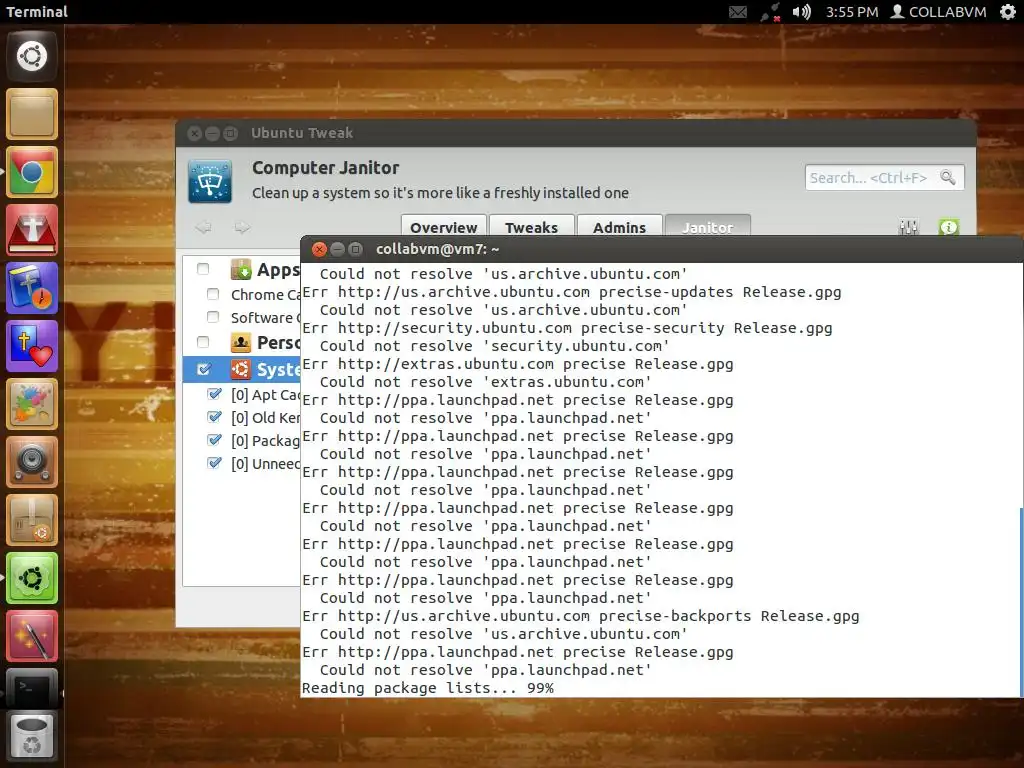Open the Files manager in launcher
The image size is (1024, 768).
coord(32,114)
